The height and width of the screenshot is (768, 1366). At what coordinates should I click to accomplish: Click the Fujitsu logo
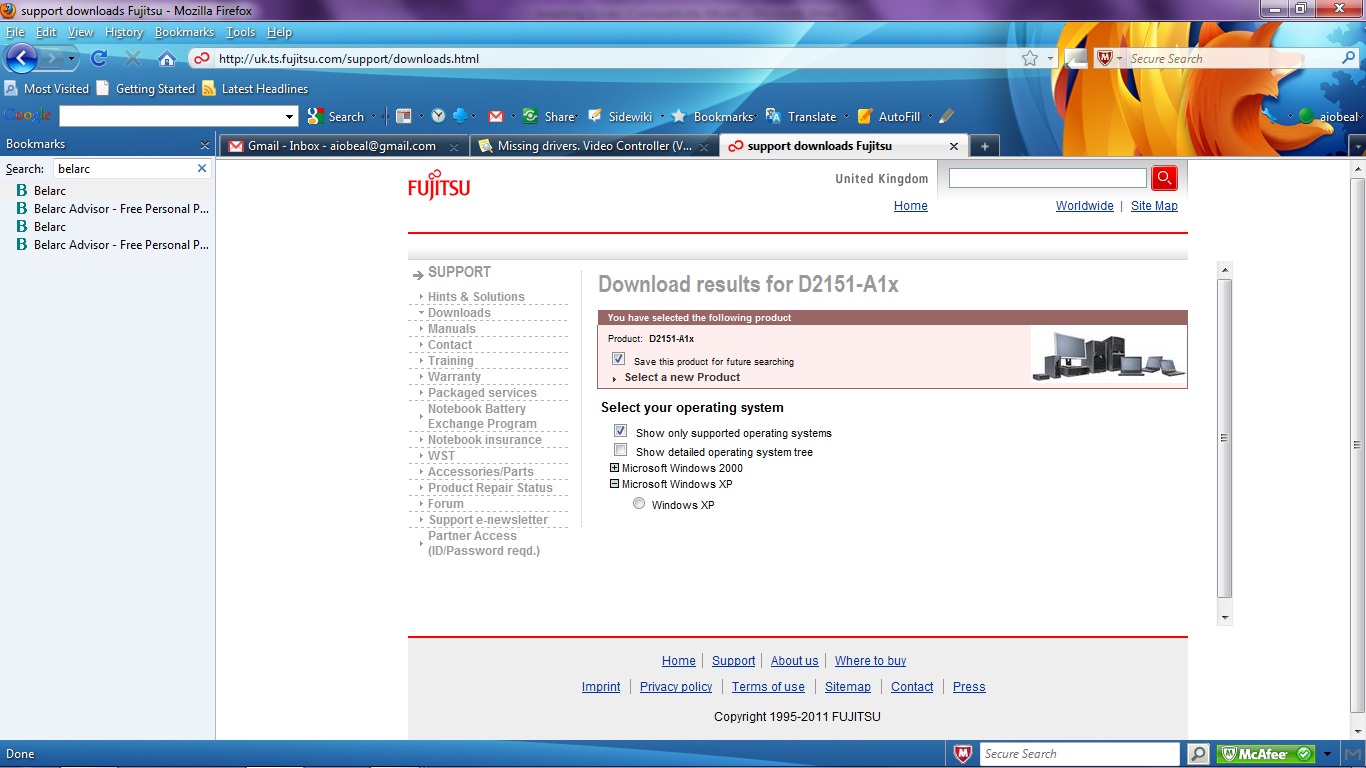click(x=438, y=186)
